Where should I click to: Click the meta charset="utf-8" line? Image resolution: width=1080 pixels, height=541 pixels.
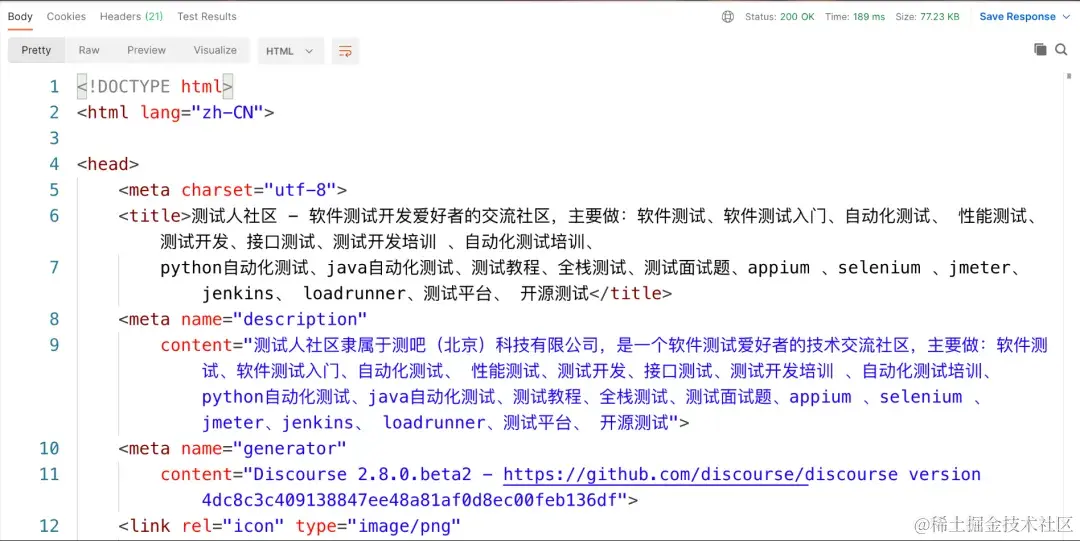click(233, 190)
